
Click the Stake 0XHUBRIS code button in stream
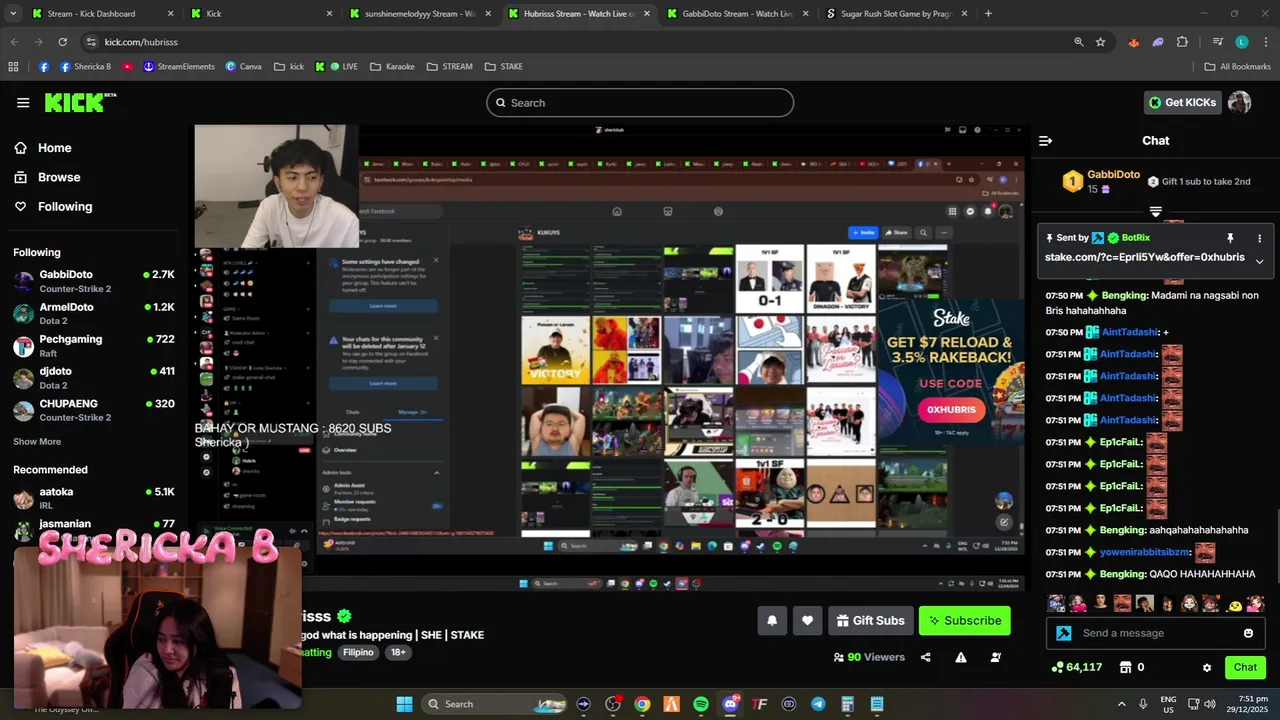[950, 410]
